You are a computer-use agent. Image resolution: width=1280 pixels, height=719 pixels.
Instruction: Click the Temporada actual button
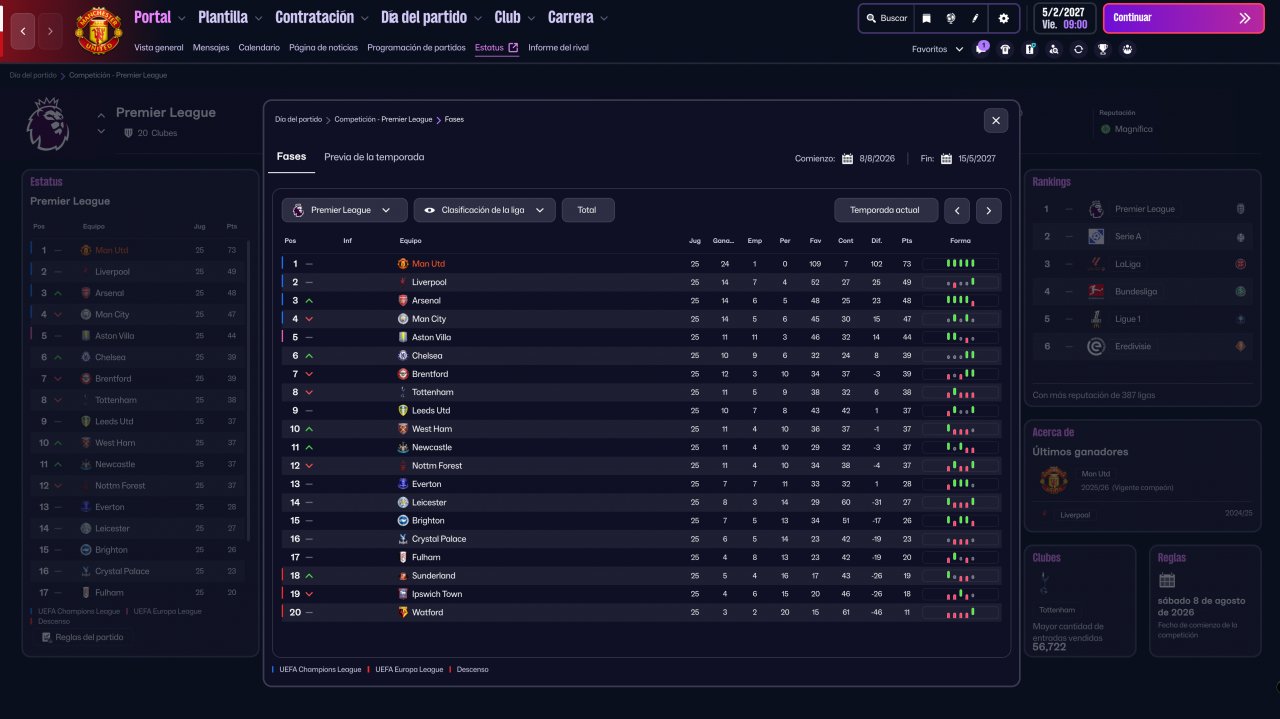click(x=886, y=210)
